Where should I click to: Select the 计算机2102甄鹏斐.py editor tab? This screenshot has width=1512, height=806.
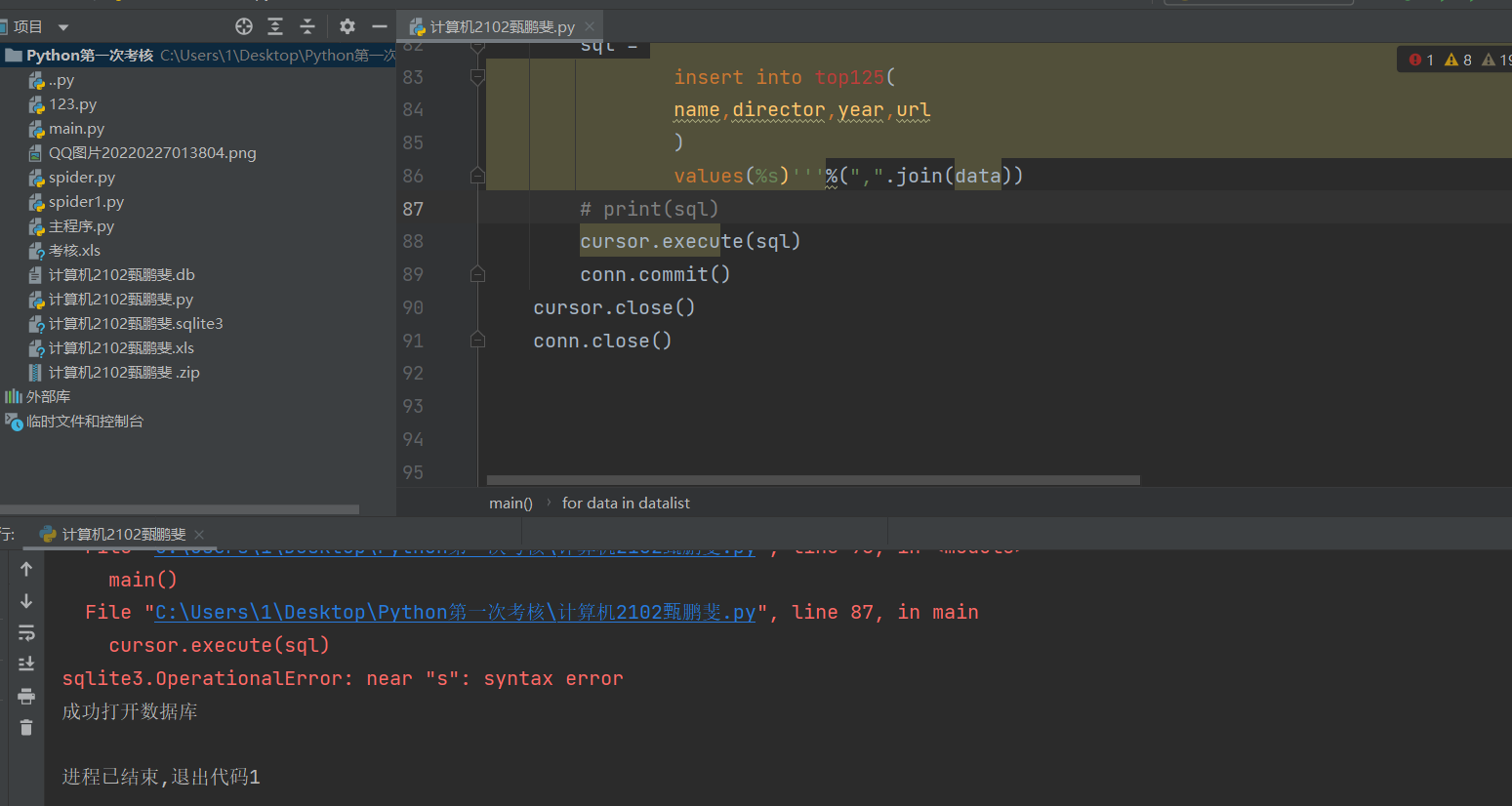coord(502,27)
